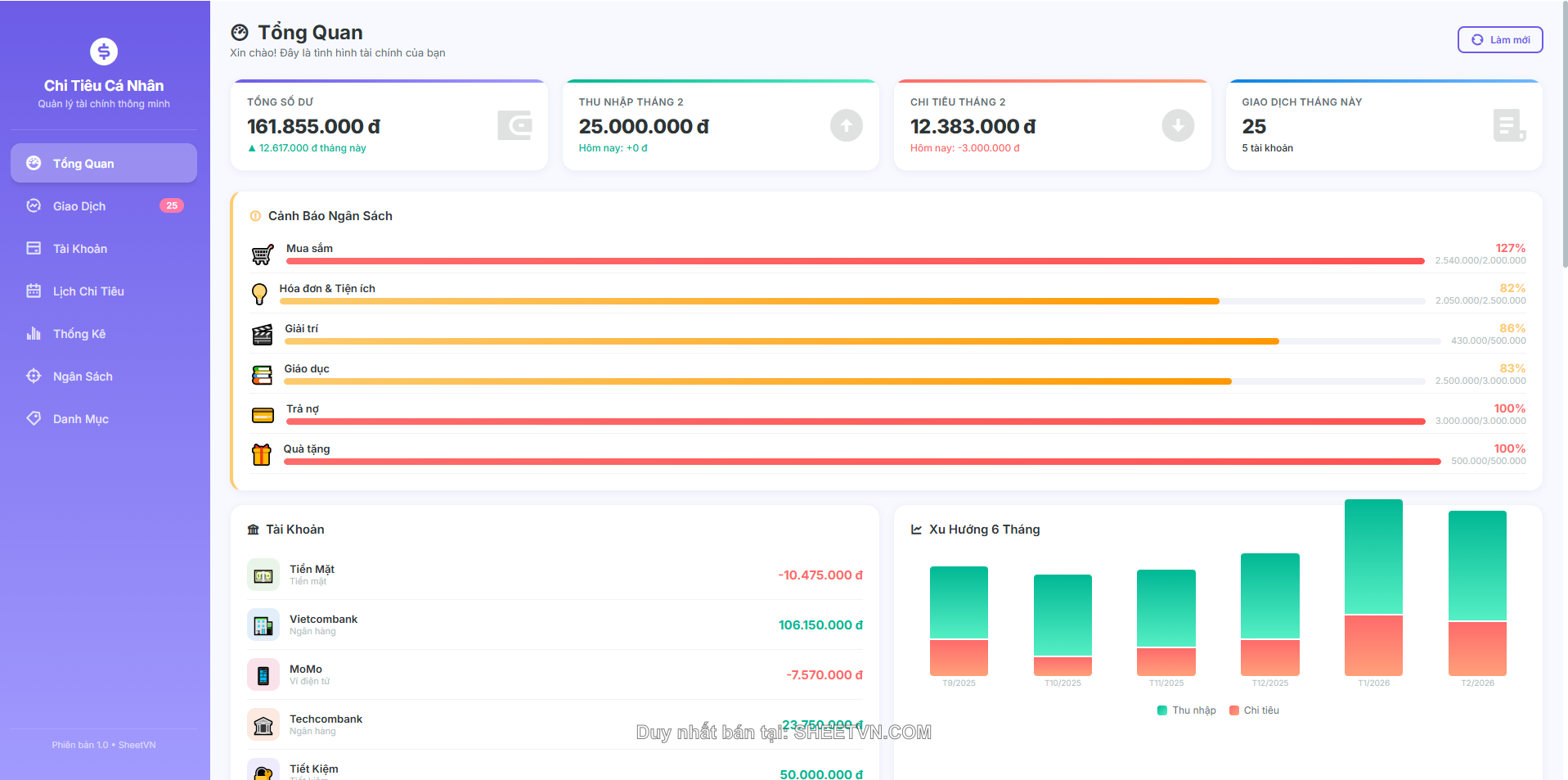Toggle Thu nhập legend in chart

(x=1186, y=710)
